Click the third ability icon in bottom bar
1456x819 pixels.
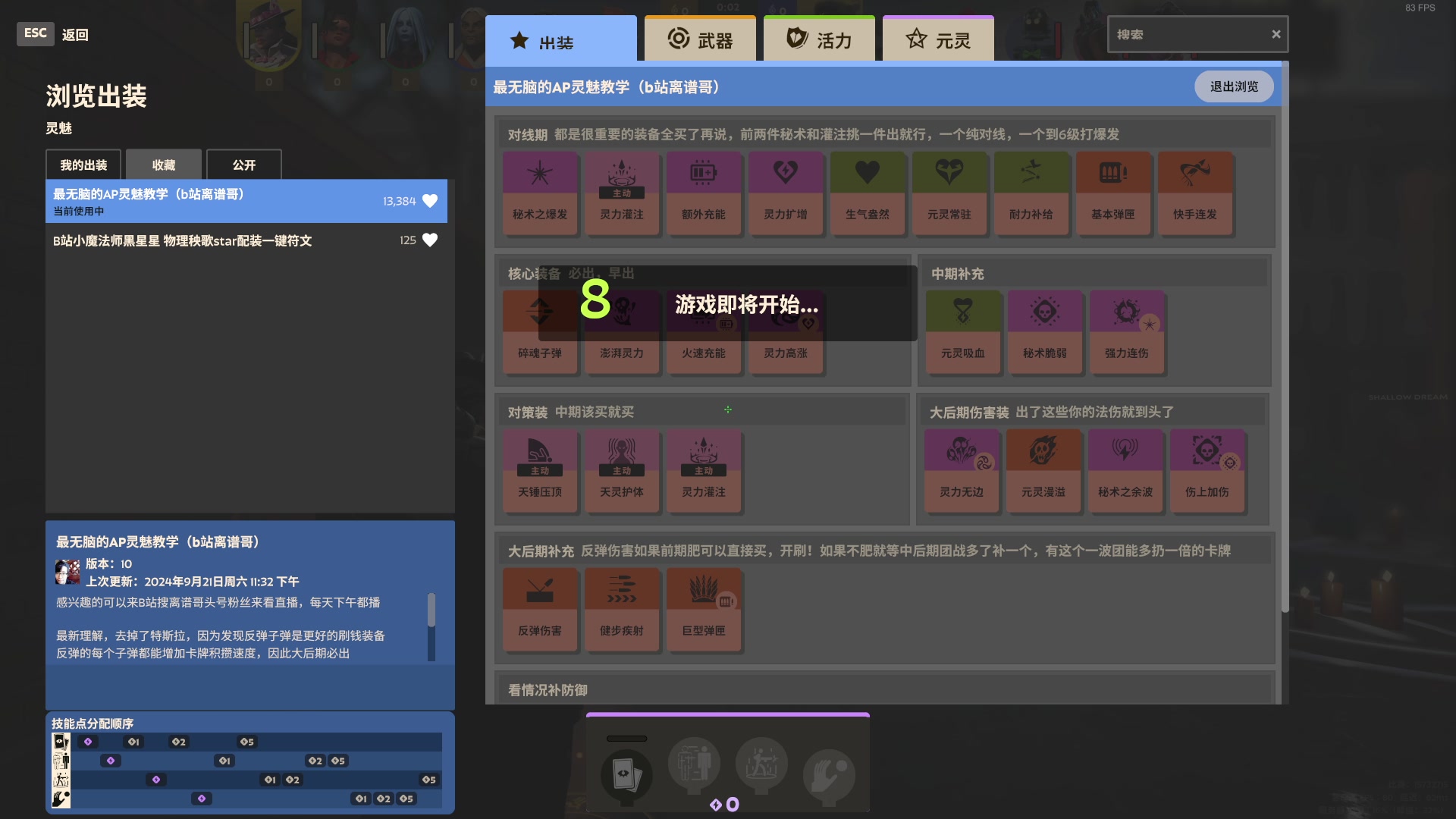(x=761, y=764)
